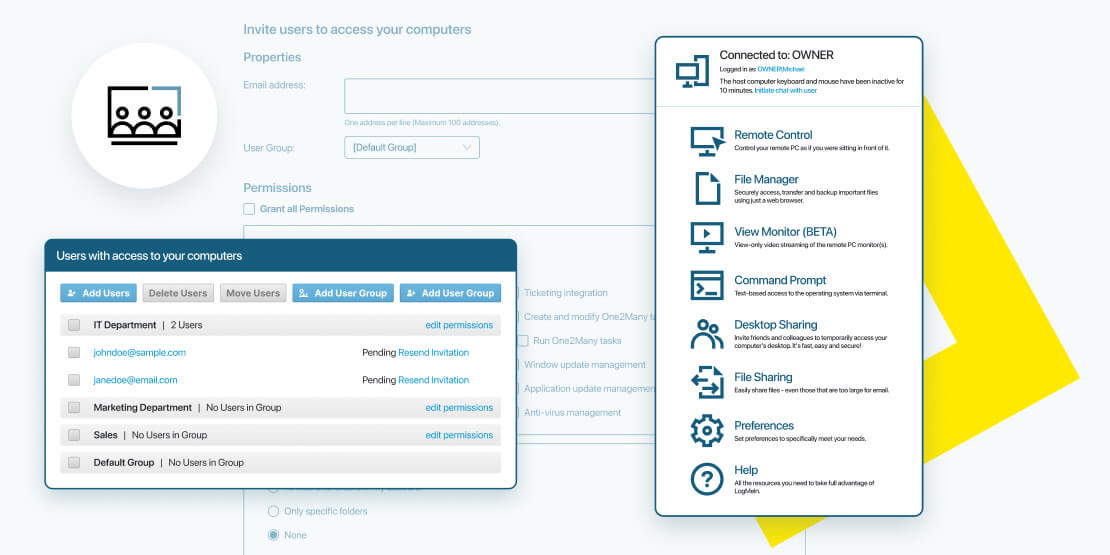The height and width of the screenshot is (555, 1110).
Task: Click the 'OWNER\Michael' logged-in link
Action: [x=781, y=69]
